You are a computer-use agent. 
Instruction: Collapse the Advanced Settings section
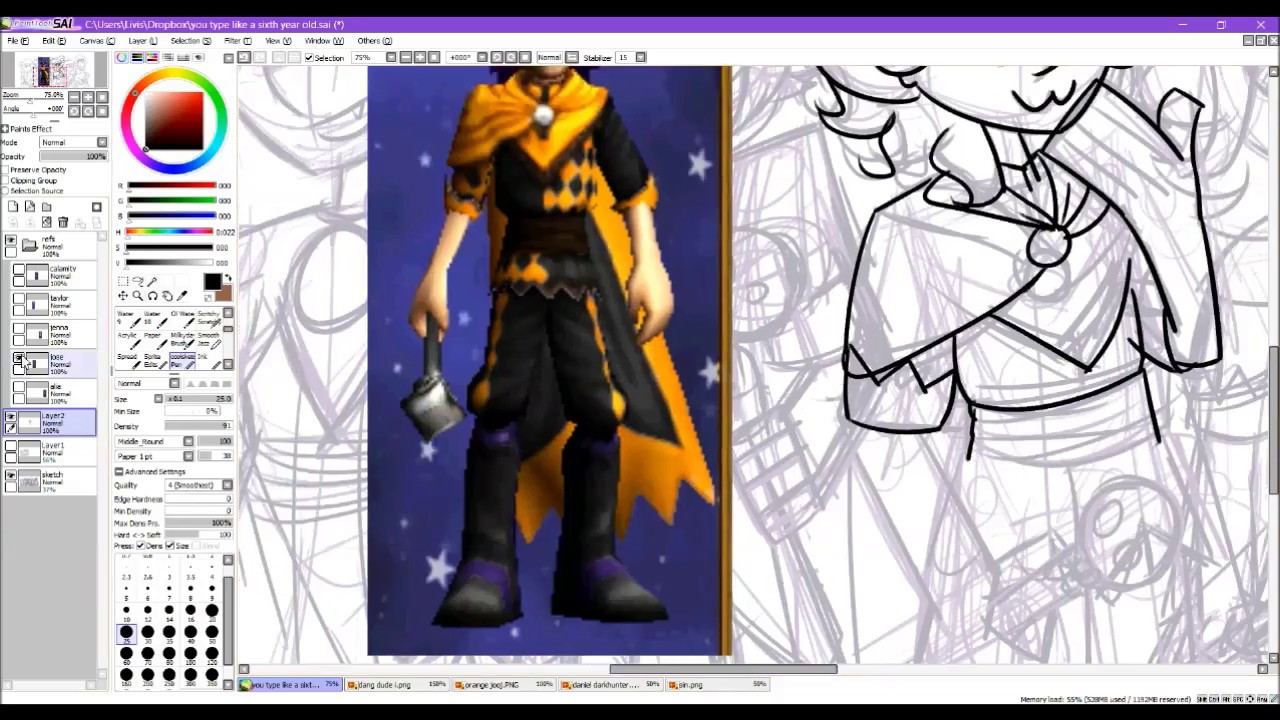[x=119, y=471]
